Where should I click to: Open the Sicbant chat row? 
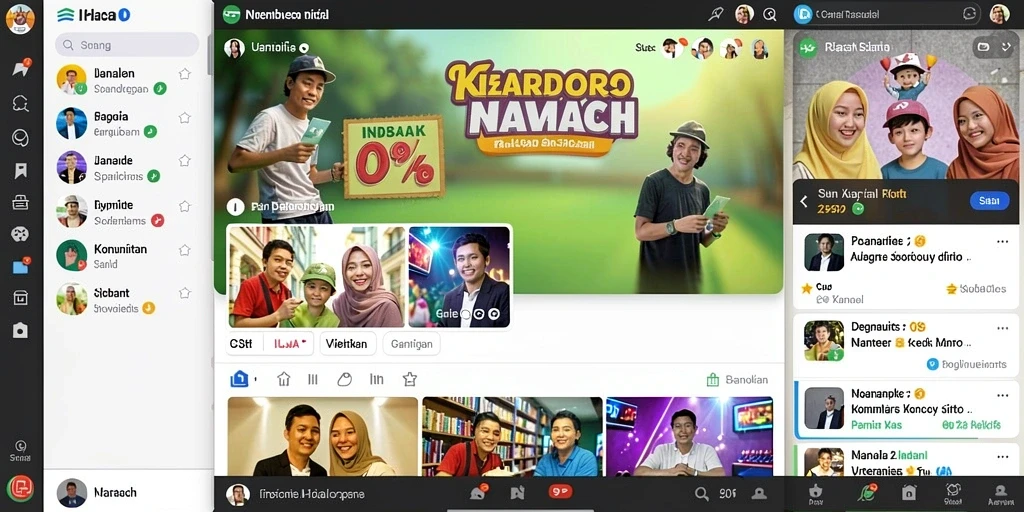127,299
